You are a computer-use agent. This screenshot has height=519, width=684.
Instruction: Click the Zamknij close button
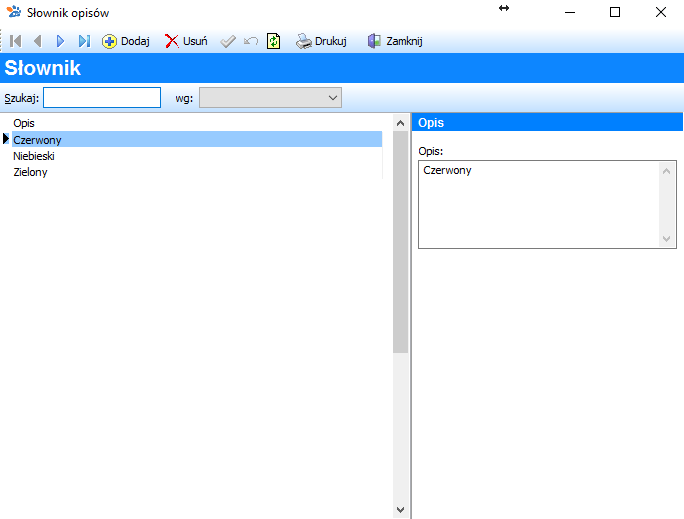[x=395, y=41]
